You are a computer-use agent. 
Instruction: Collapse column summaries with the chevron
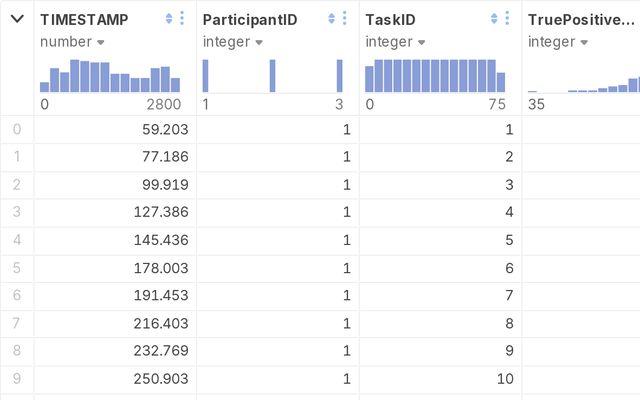click(17, 19)
